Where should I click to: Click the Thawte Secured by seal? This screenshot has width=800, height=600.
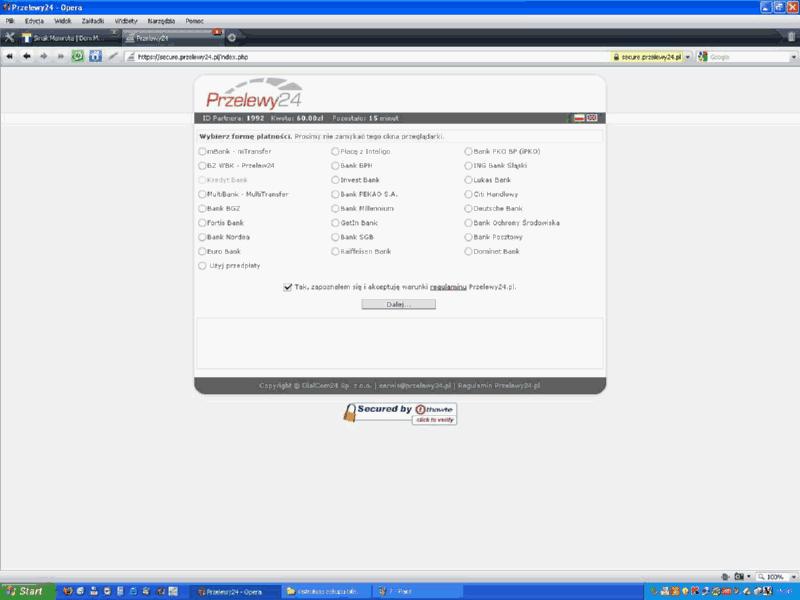point(400,412)
